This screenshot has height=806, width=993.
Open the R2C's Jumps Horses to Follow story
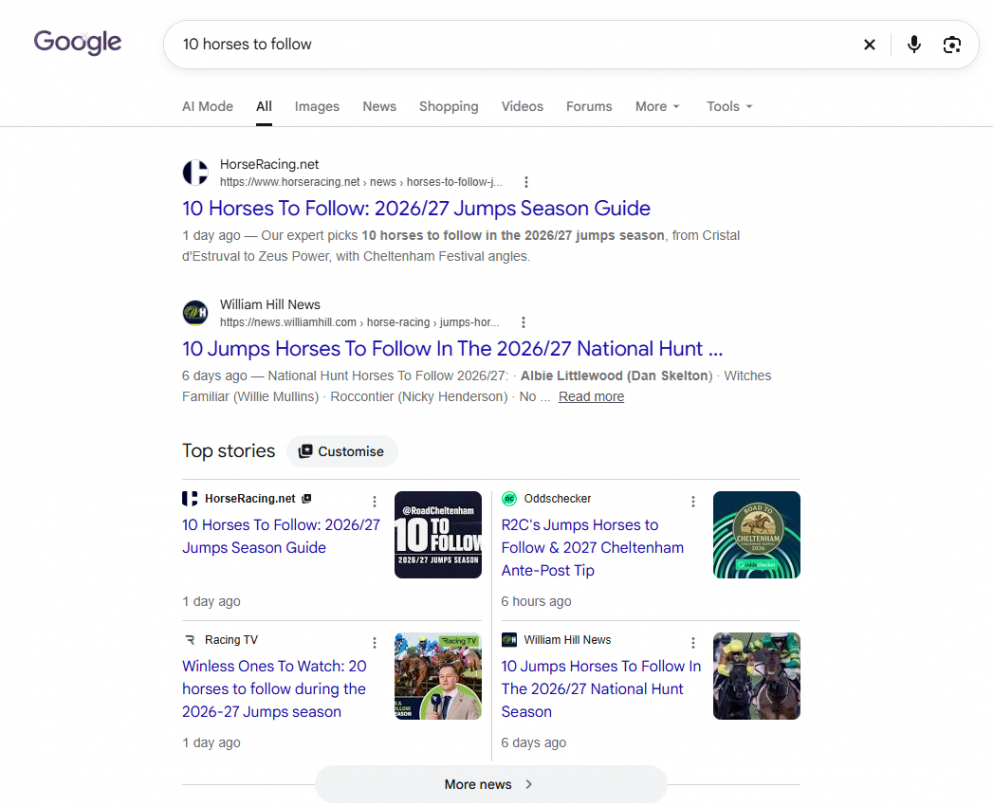coord(592,548)
